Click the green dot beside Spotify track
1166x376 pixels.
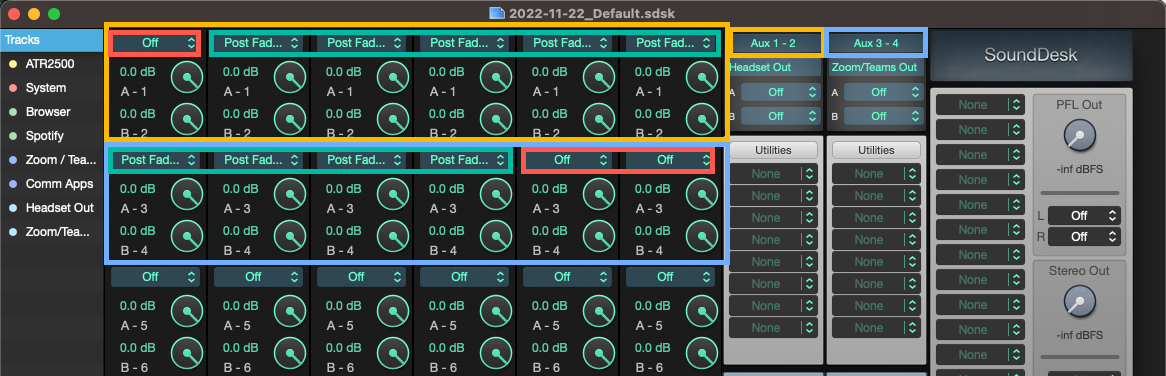pos(12,136)
